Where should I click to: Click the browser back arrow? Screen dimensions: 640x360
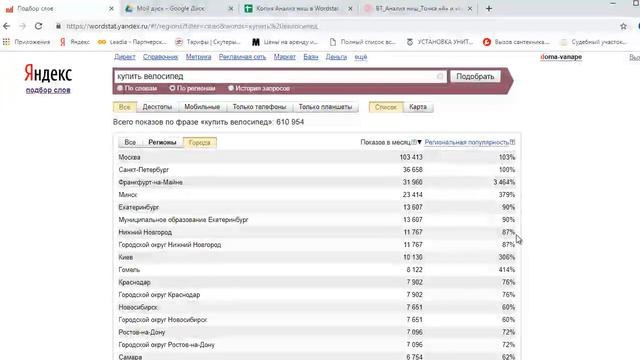point(7,26)
